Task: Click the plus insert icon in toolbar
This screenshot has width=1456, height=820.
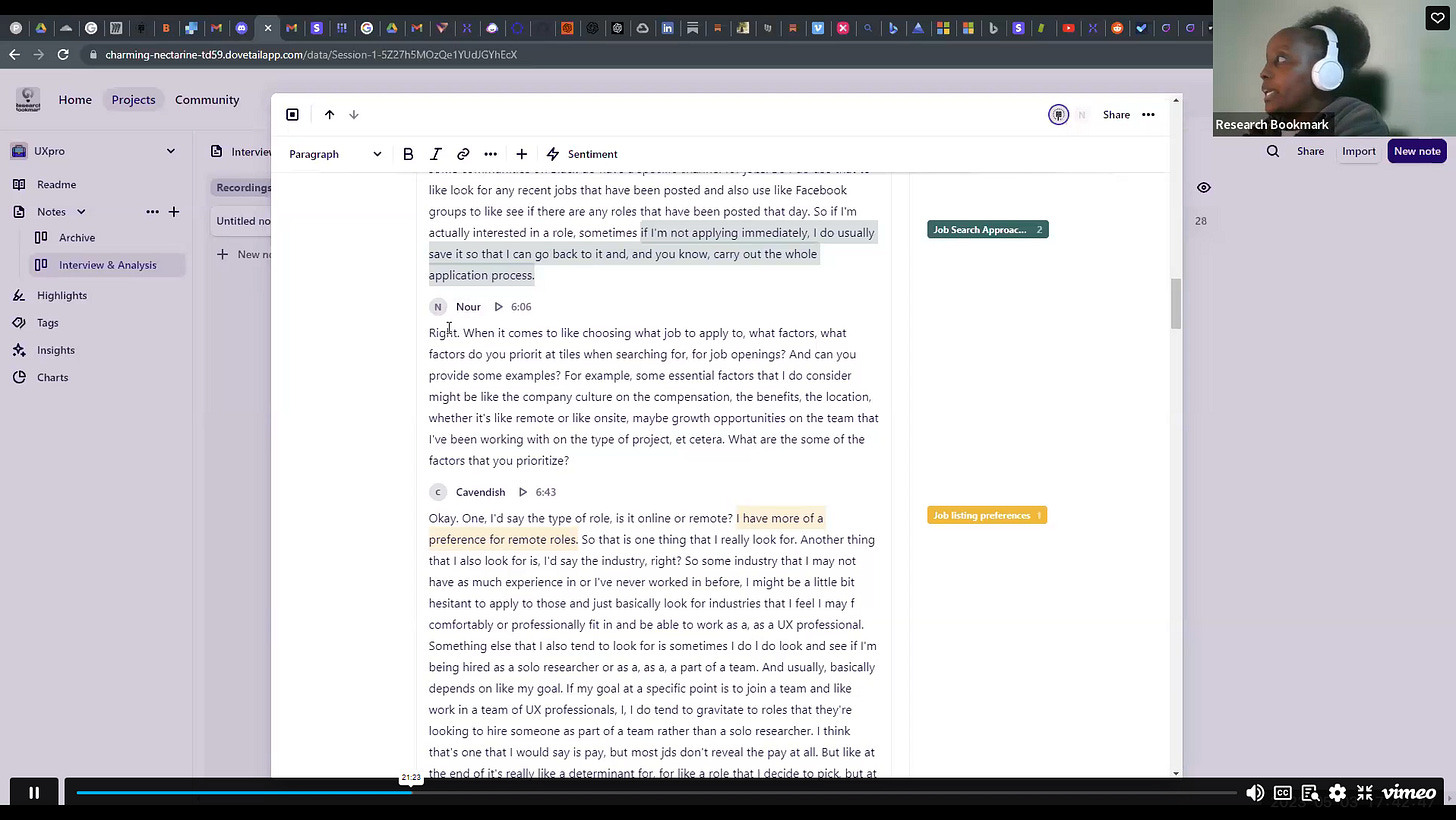Action: [x=521, y=154]
